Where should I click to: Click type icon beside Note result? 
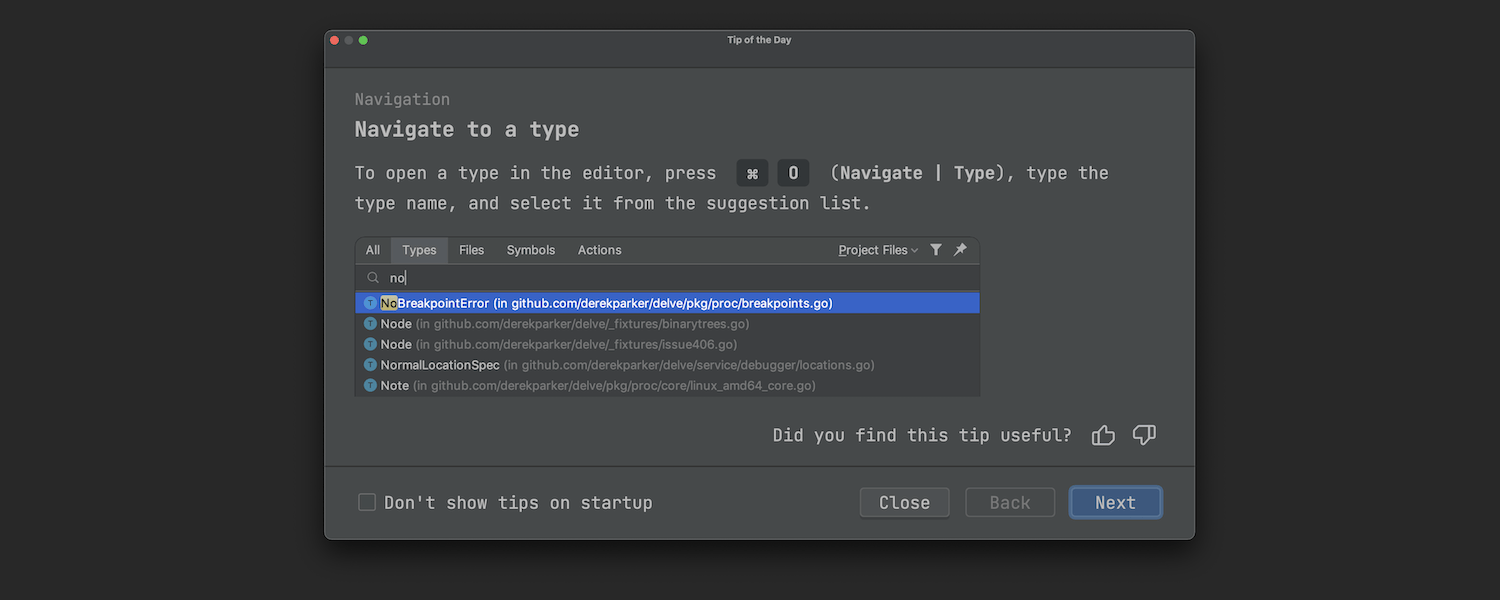click(x=370, y=386)
